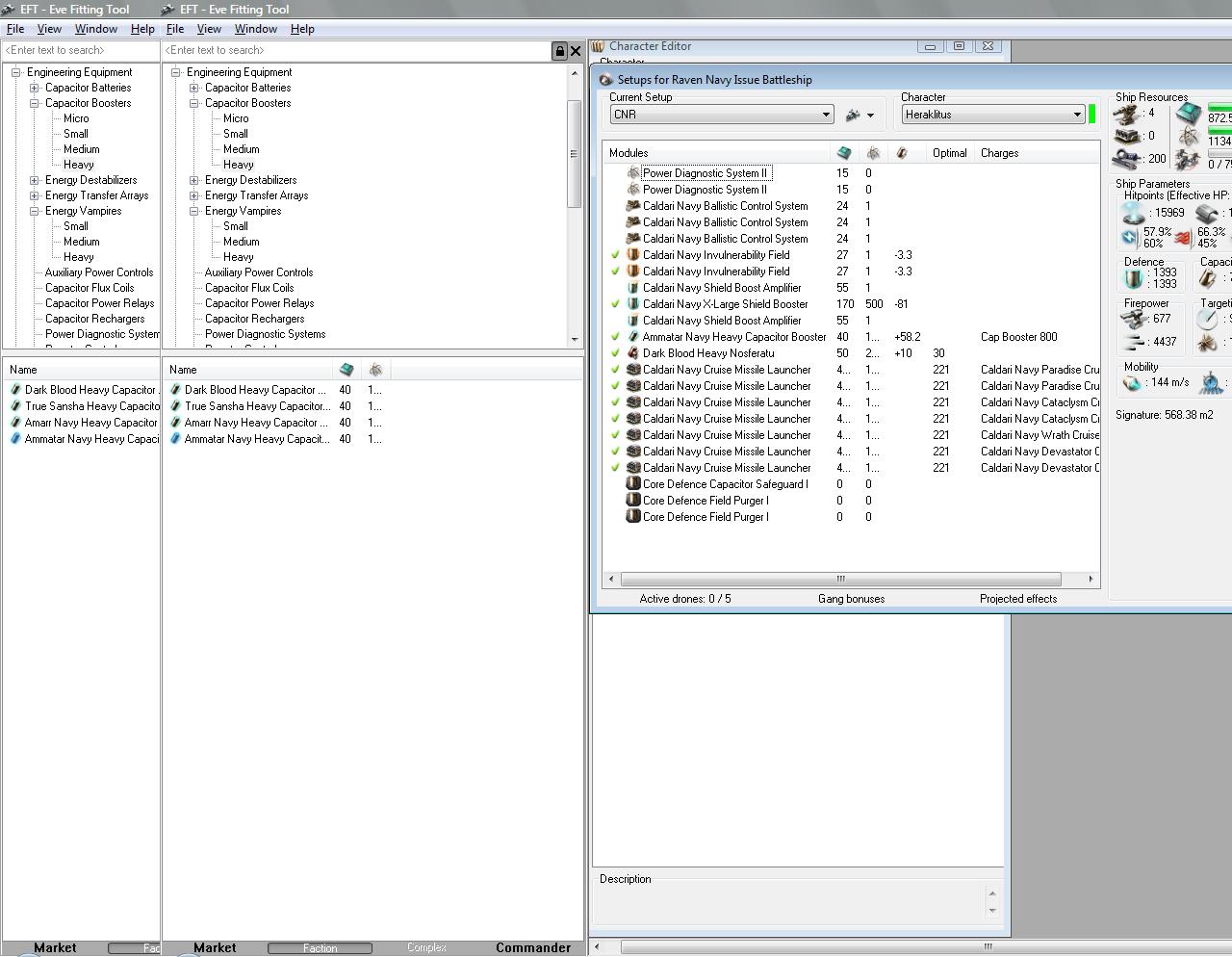Open the Window menu of the second EFT window
Viewport: 1232px width, 957px height.
[x=256, y=29]
